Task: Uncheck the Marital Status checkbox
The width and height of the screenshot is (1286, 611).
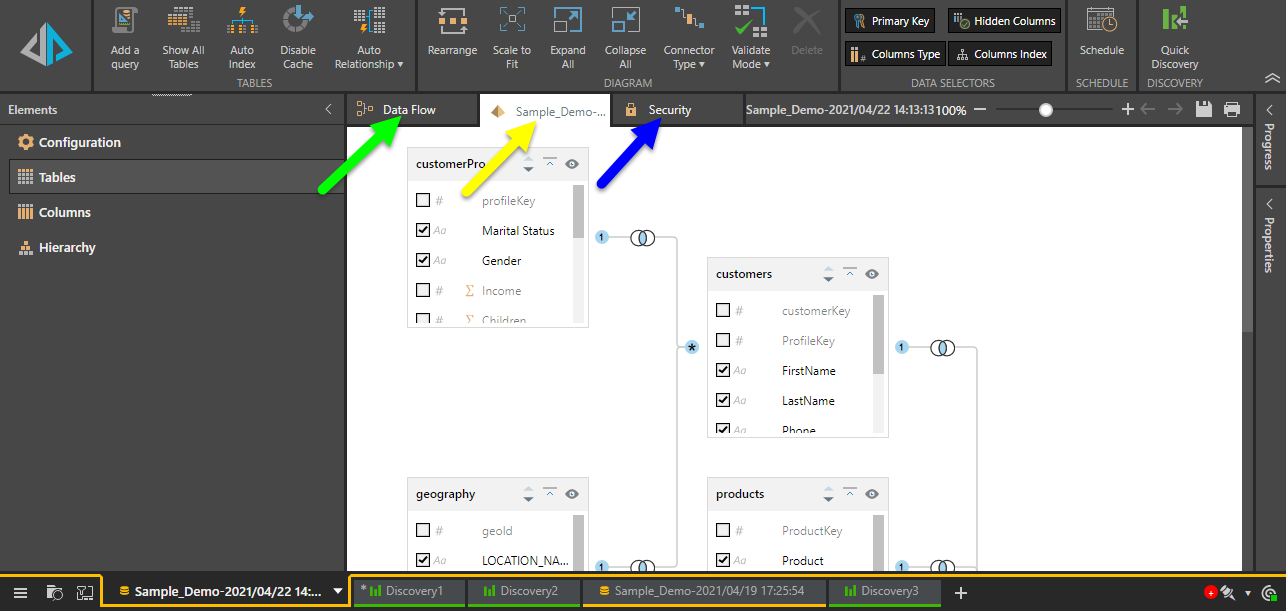Action: point(423,230)
